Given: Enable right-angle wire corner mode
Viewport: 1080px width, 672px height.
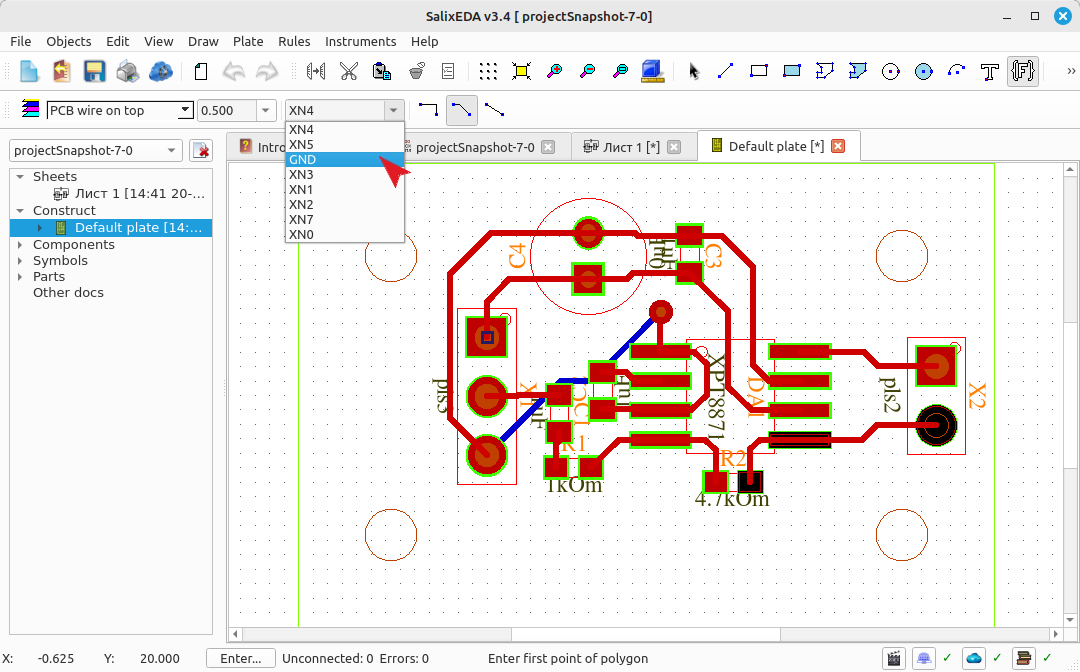Looking at the screenshot, I should coord(428,109).
